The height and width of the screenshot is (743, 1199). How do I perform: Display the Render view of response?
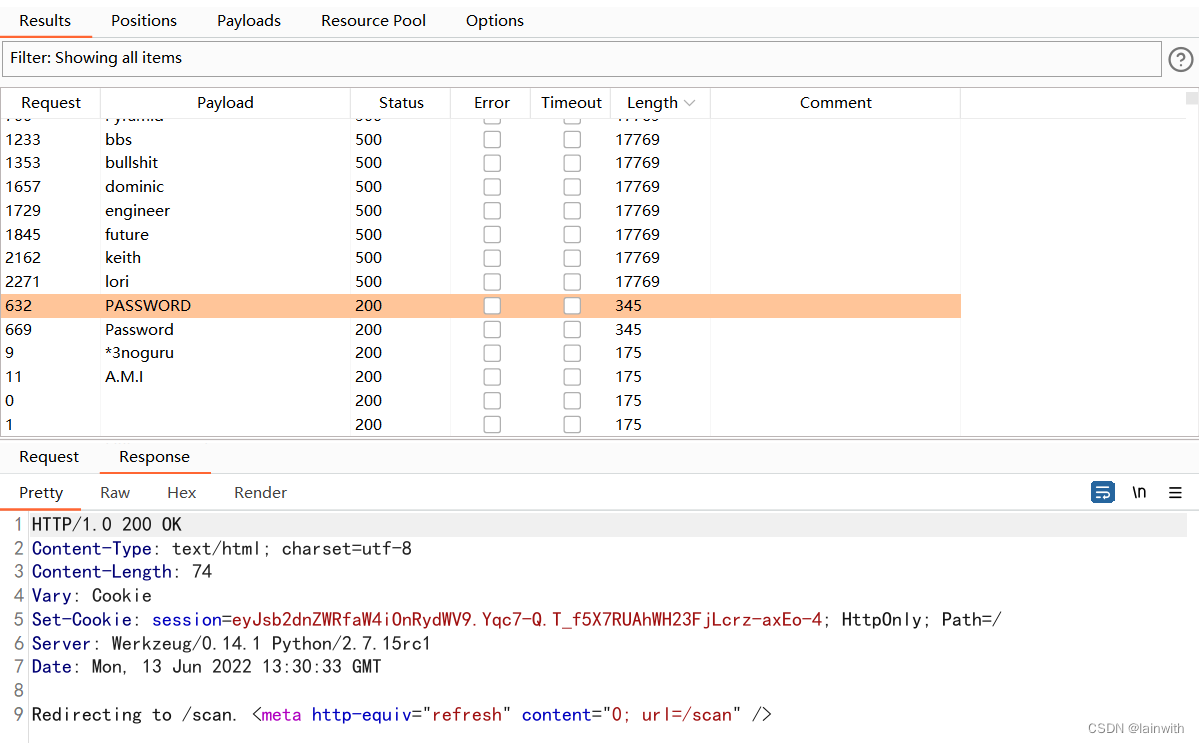[x=260, y=493]
